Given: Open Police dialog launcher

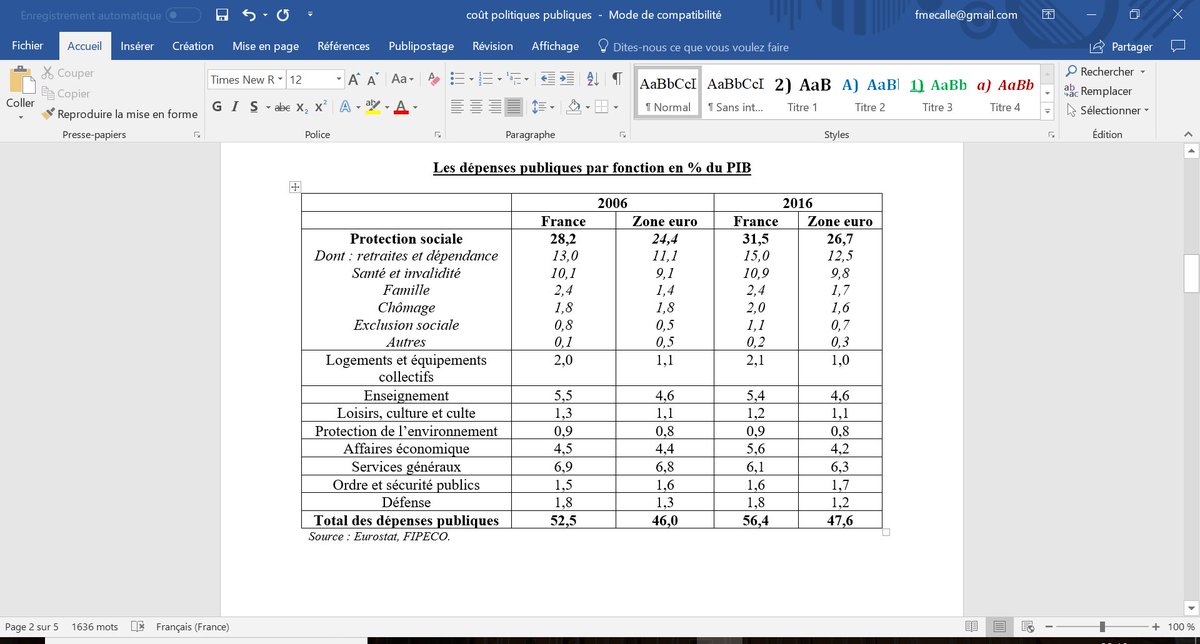Looking at the screenshot, I should coord(437,135).
